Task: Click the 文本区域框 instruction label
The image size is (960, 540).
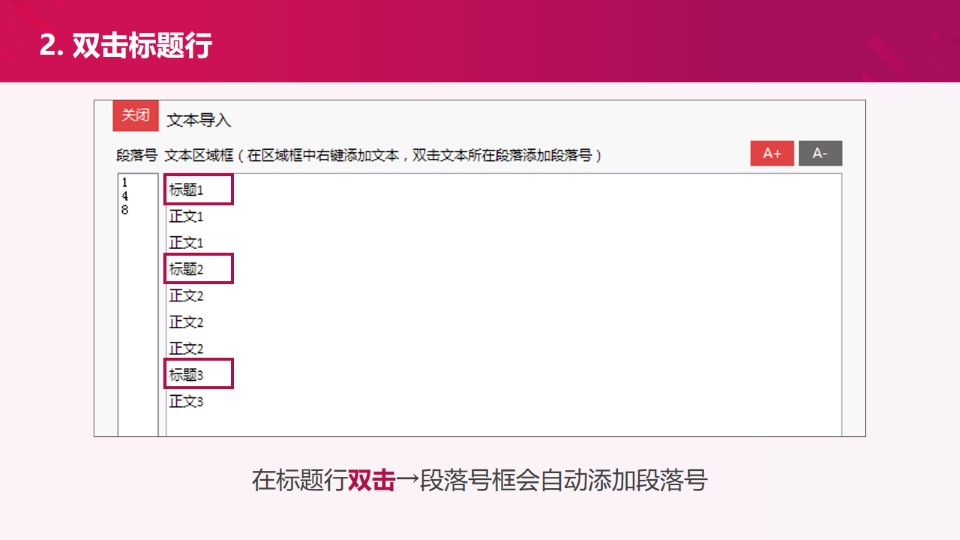Action: click(x=382, y=155)
